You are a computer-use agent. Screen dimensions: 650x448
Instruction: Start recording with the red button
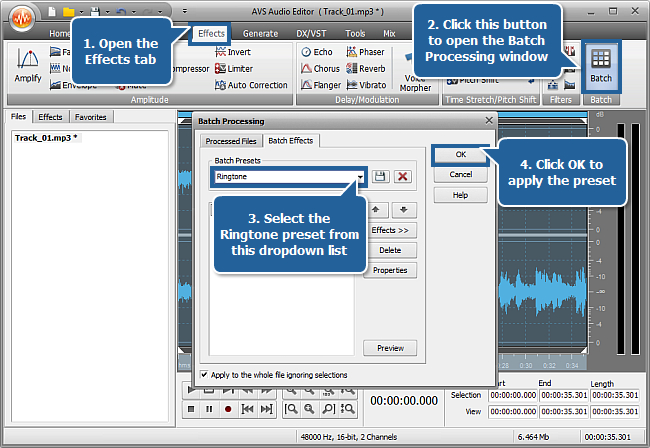pyautogui.click(x=228, y=409)
